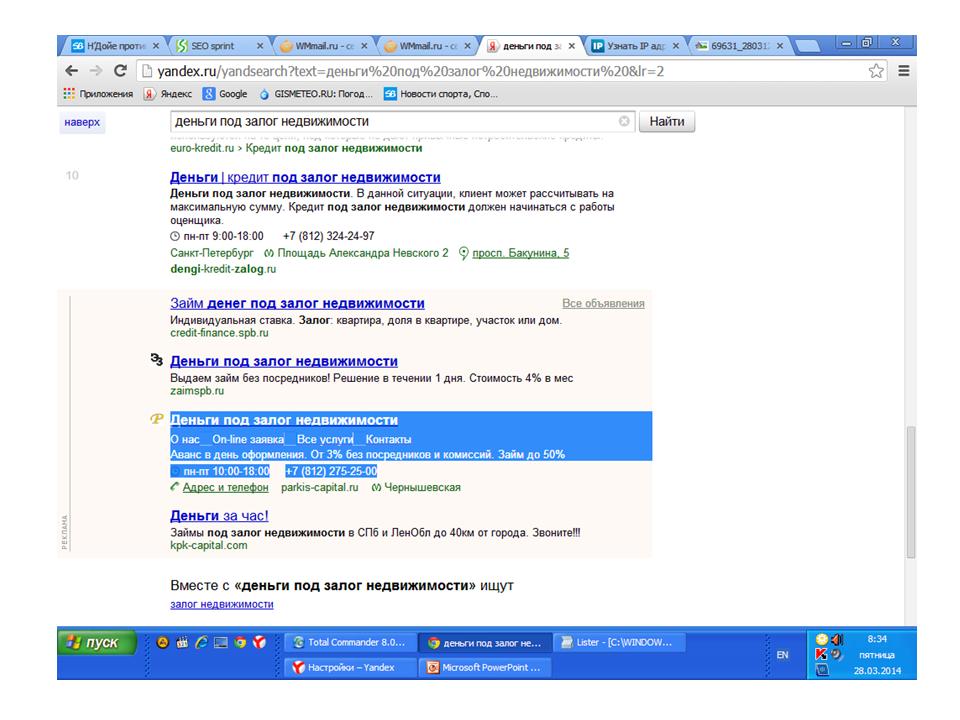Open the highlighted parkis-capital ad title
This screenshot has height=720, width=960.
point(284,420)
